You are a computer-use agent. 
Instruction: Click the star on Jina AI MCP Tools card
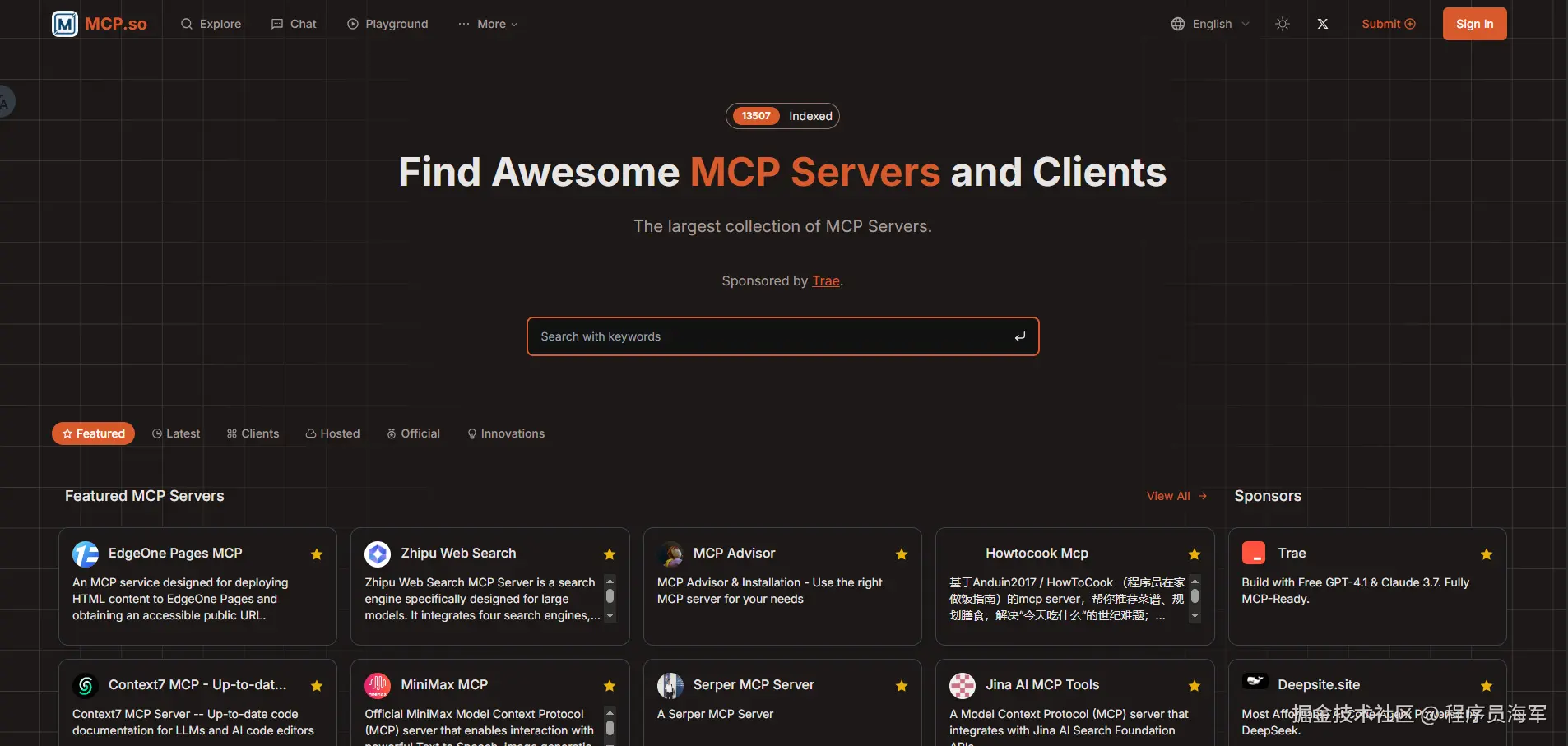click(1195, 686)
